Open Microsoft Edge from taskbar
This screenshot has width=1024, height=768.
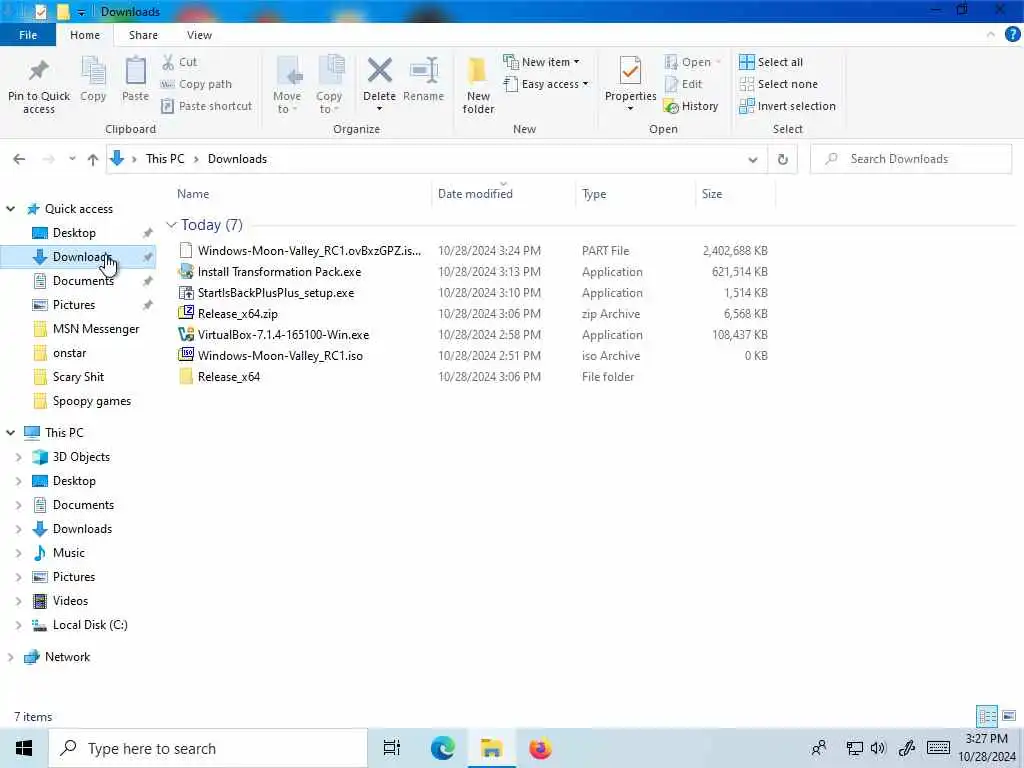click(443, 748)
